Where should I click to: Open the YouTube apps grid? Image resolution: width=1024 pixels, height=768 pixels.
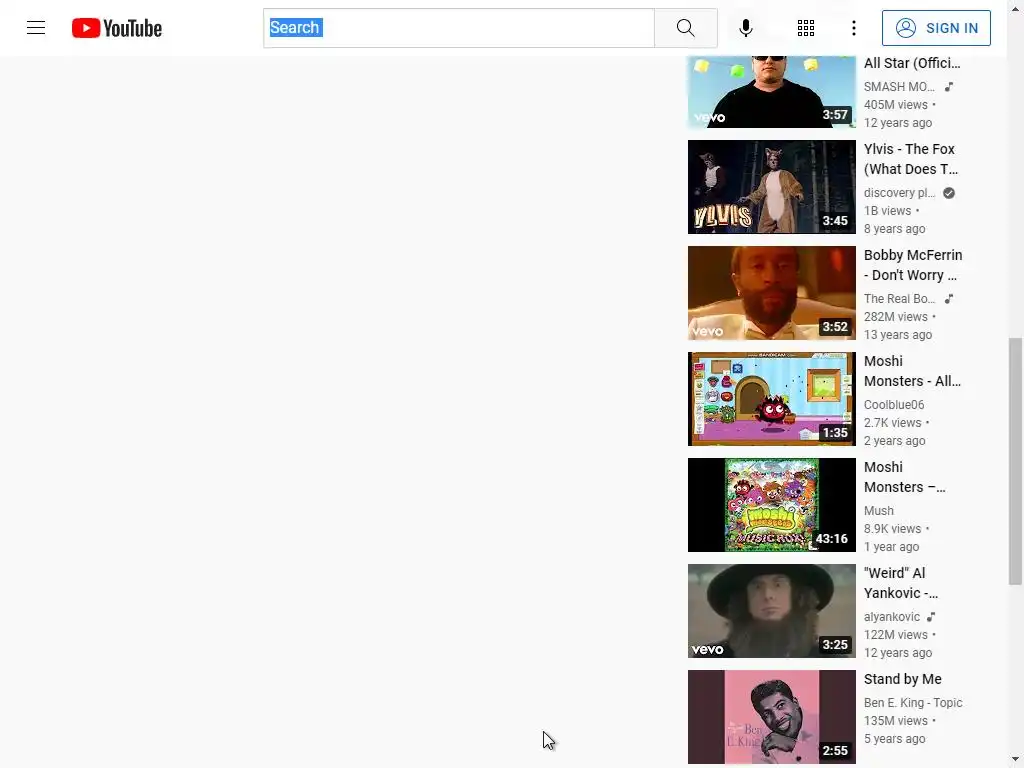[806, 28]
